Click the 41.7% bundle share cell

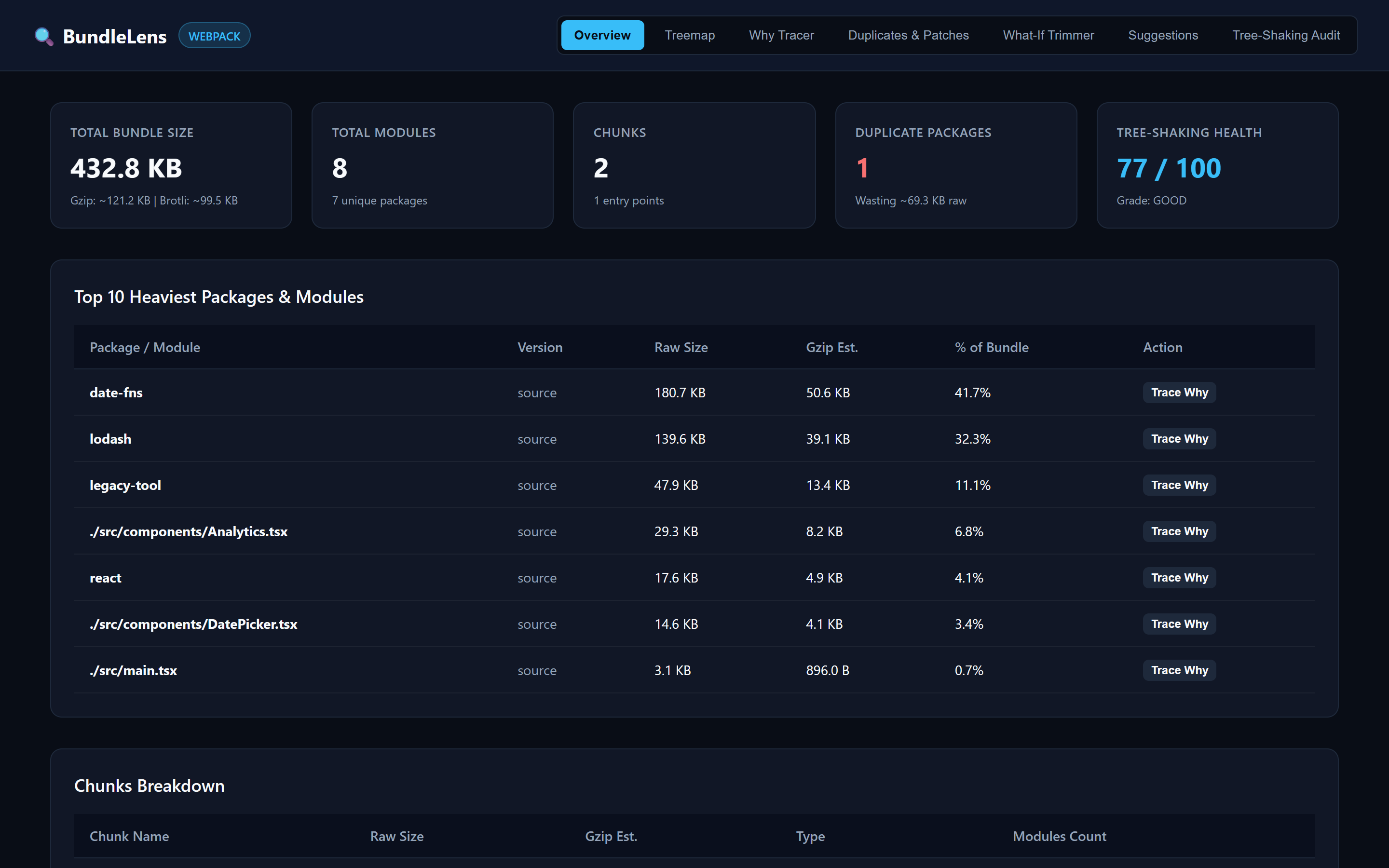972,393
